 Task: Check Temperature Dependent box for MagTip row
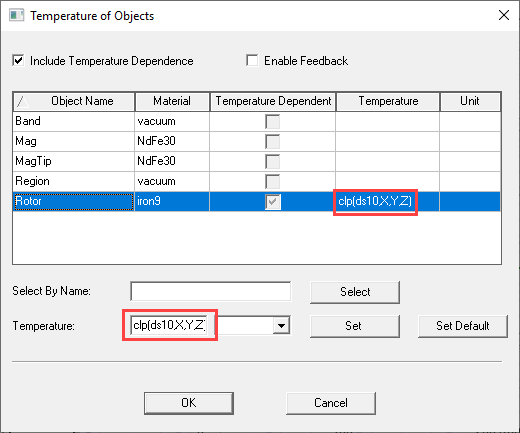pyautogui.click(x=273, y=162)
